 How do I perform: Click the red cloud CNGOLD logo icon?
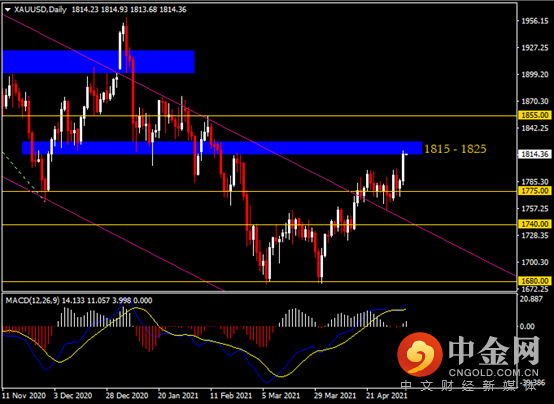click(420, 354)
